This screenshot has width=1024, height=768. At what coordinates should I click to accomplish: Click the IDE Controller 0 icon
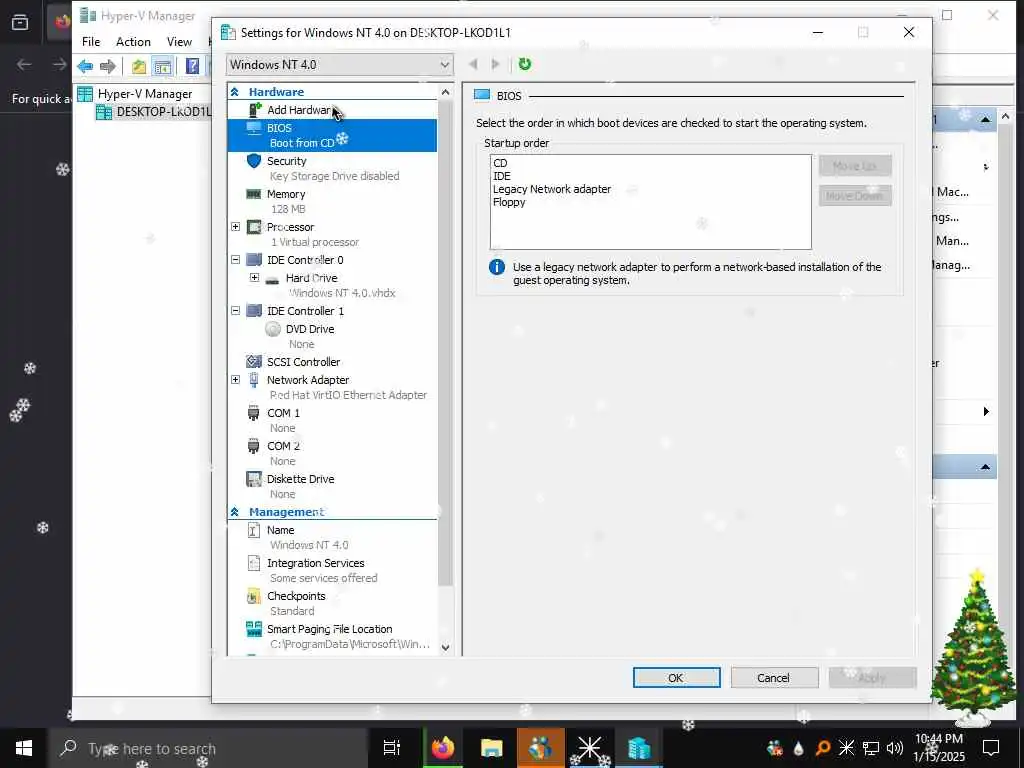(254, 260)
